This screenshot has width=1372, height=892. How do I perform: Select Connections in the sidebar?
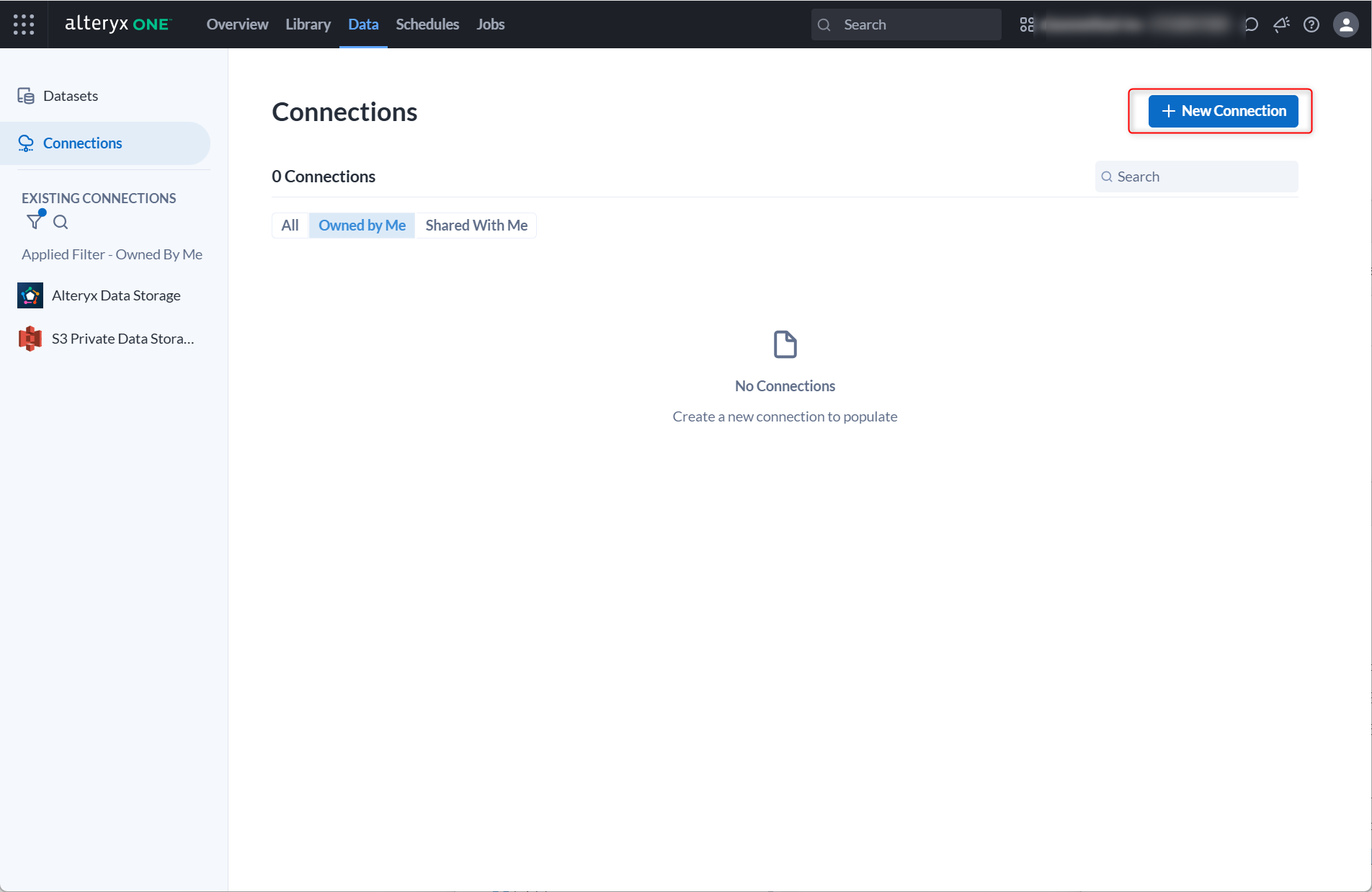click(105, 143)
